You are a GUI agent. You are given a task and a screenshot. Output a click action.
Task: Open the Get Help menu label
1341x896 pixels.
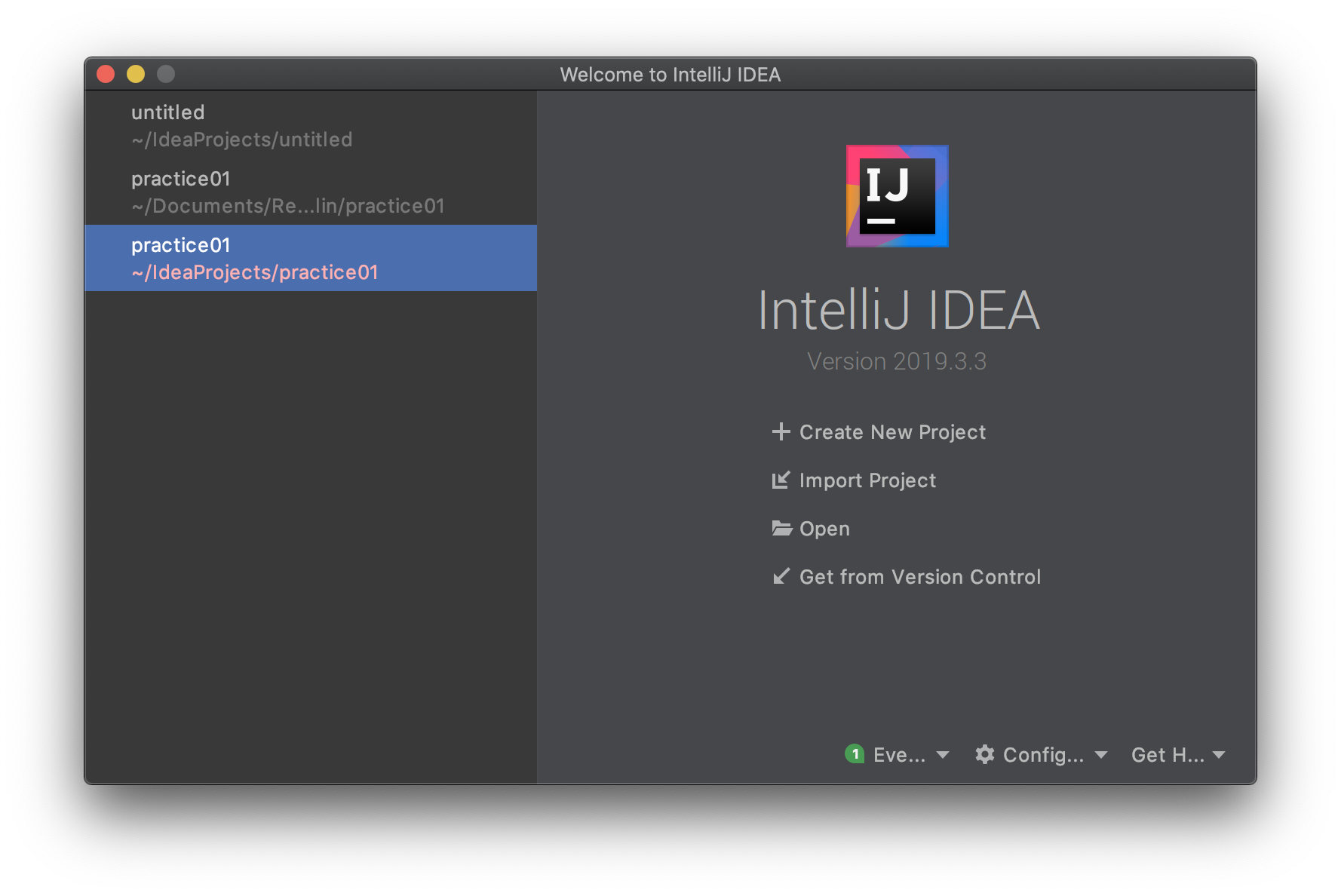(x=1168, y=755)
